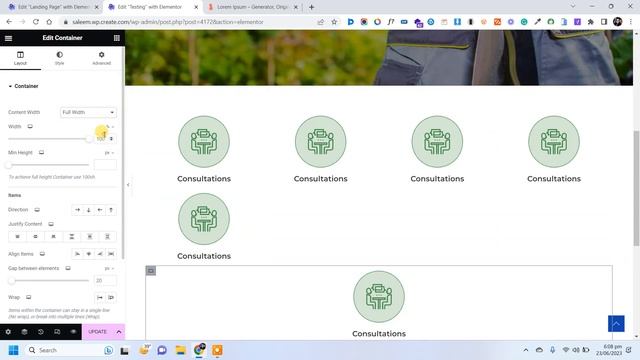Collapse the Container section

(x=23, y=86)
